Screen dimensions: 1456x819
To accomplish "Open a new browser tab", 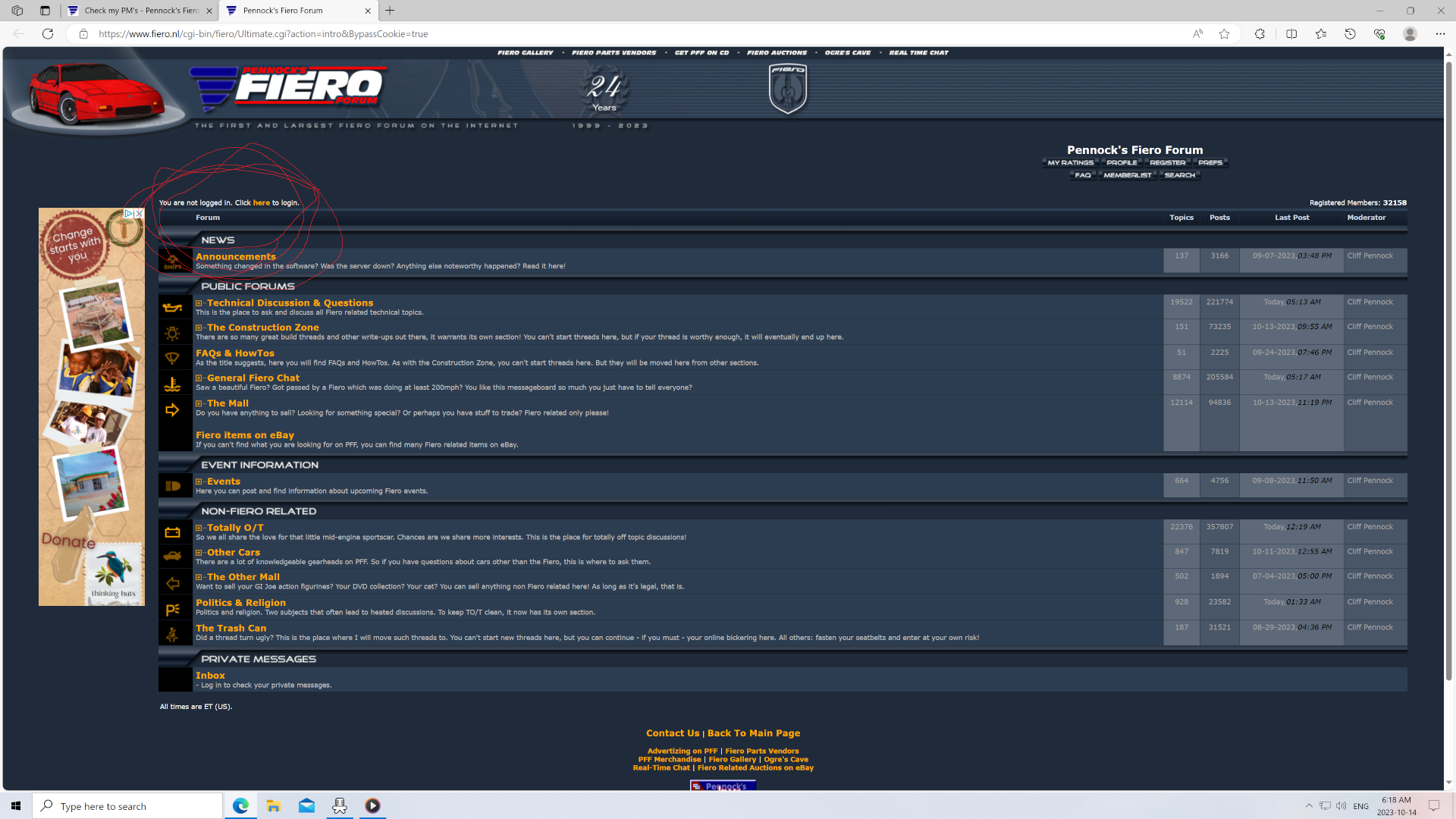I will point(390,11).
